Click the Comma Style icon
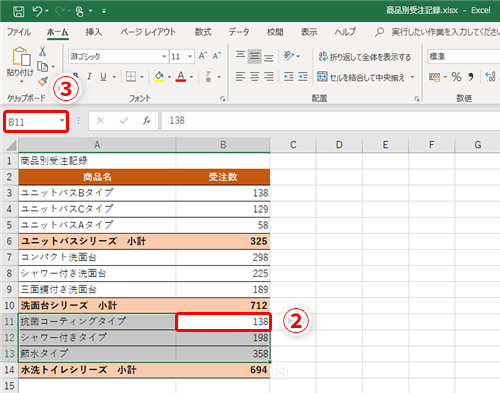500x393 pixels. point(471,77)
